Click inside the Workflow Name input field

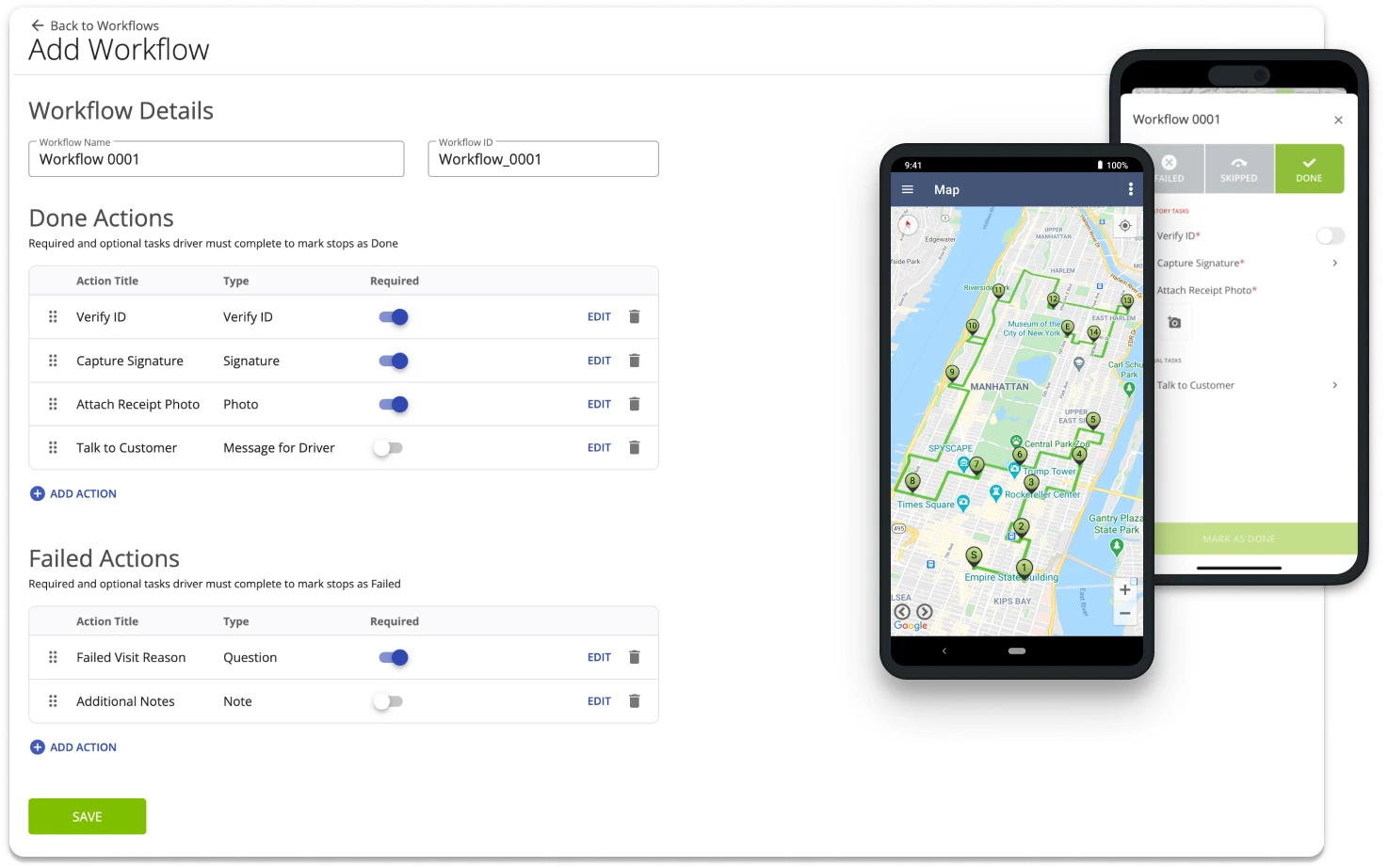216,159
